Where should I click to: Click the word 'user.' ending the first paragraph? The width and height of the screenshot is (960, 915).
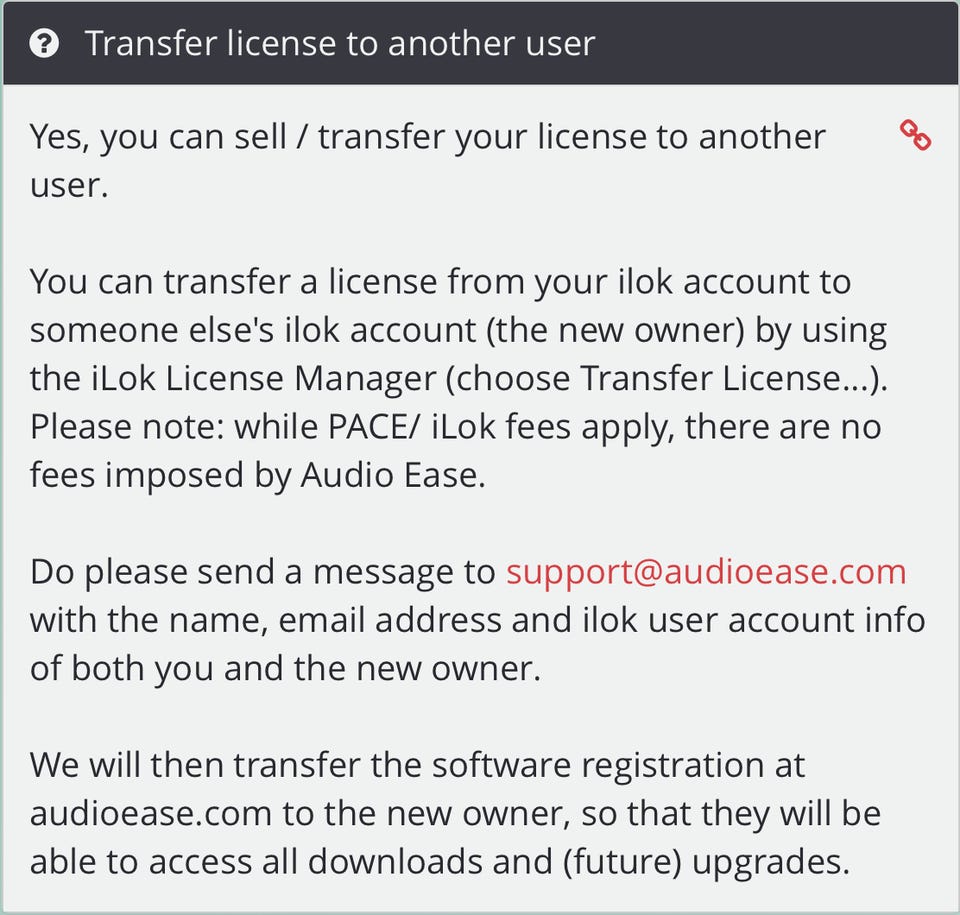click(68, 184)
